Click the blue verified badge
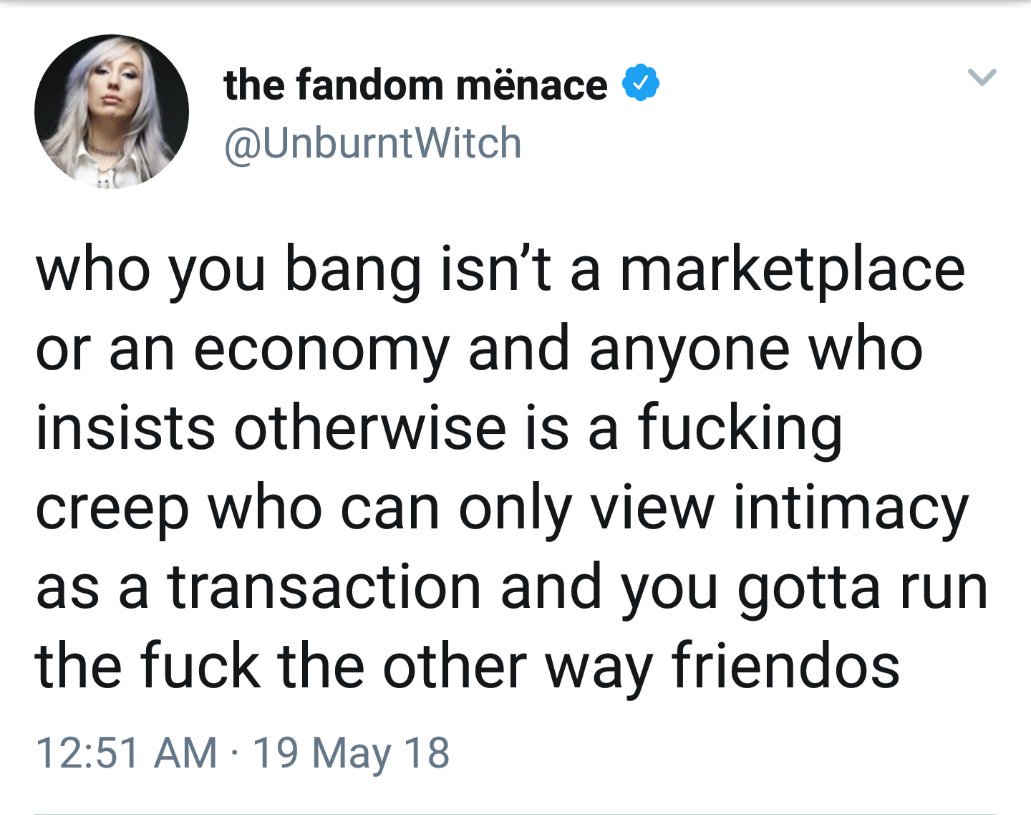The image size is (1031, 815). [x=640, y=83]
